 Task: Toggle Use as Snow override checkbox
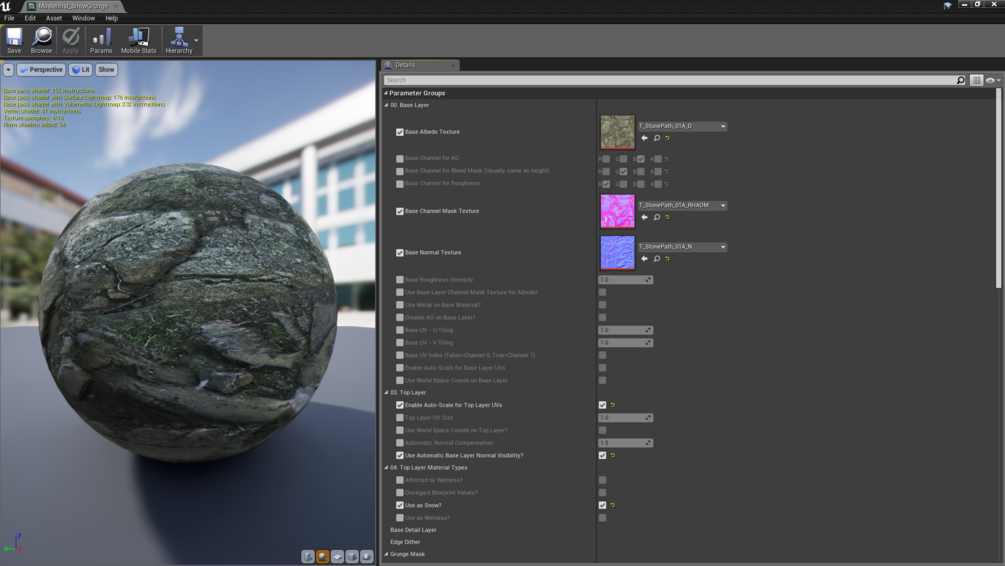(400, 505)
